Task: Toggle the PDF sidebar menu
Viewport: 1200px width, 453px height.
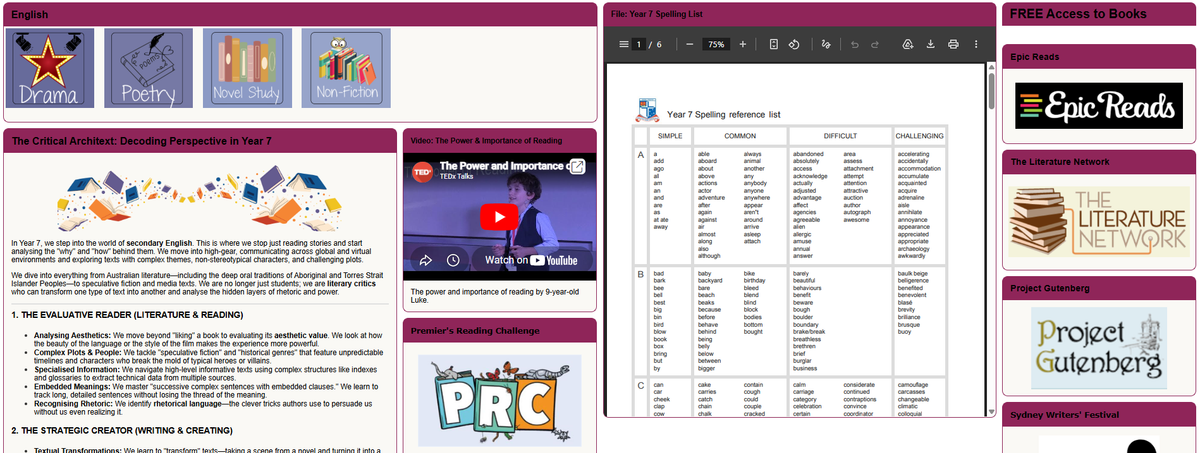Action: (624, 44)
